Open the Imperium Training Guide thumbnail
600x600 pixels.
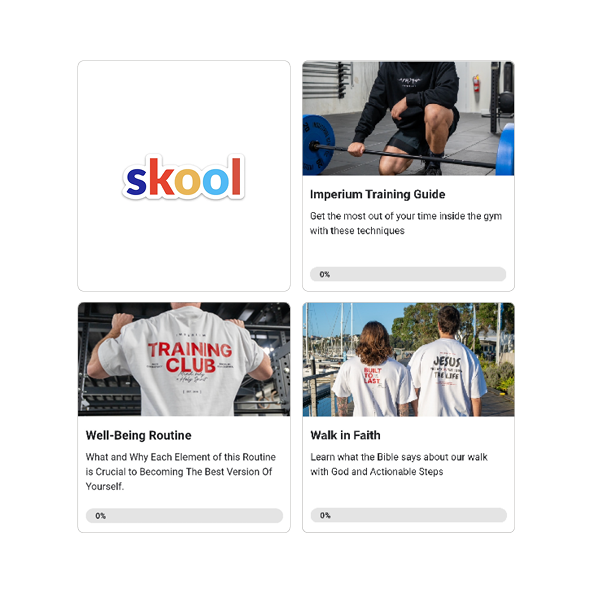(x=408, y=118)
